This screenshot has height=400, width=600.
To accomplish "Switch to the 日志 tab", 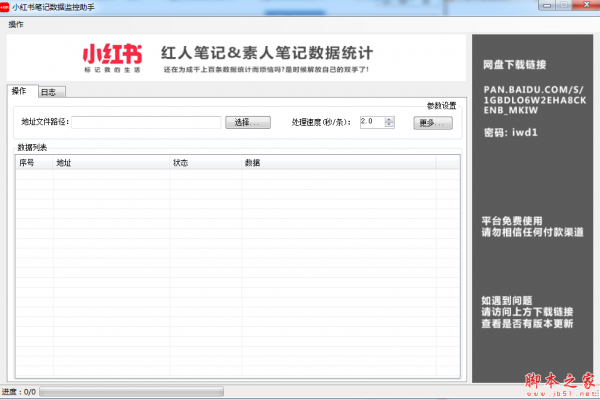I will tap(52, 92).
